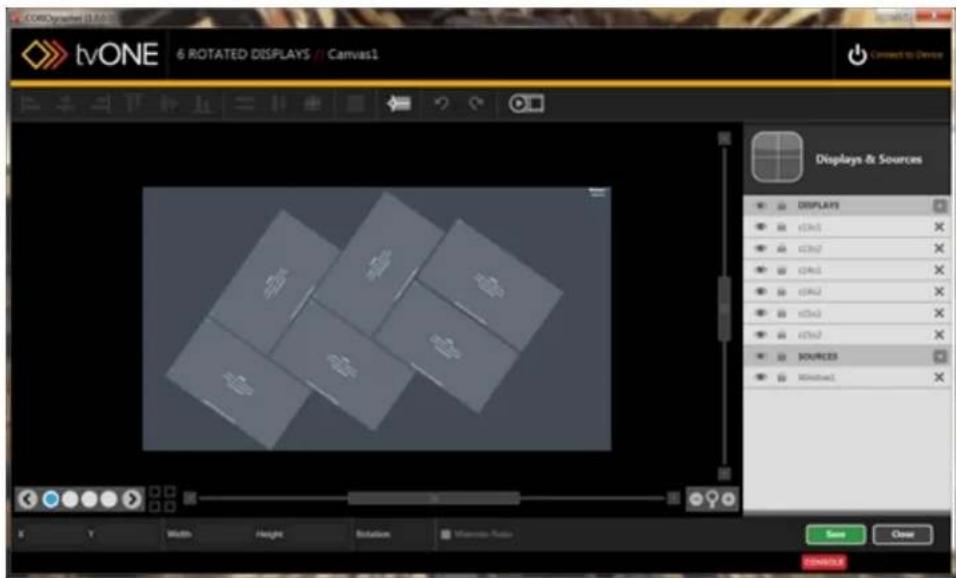Click the align right edges toolbar icon
This screenshot has width=956, height=578.
coord(100,104)
